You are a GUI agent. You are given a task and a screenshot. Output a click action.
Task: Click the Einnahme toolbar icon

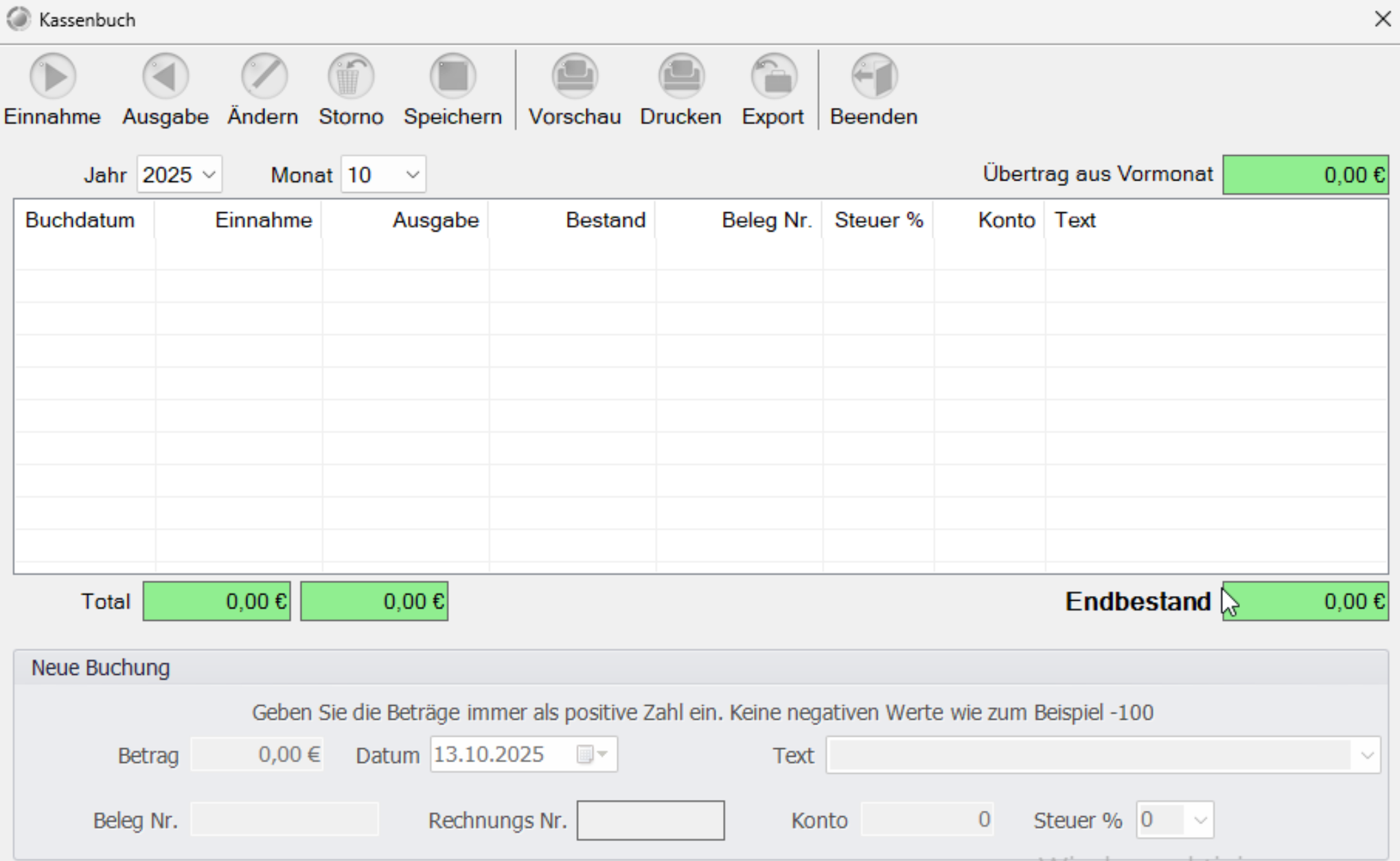pos(52,76)
